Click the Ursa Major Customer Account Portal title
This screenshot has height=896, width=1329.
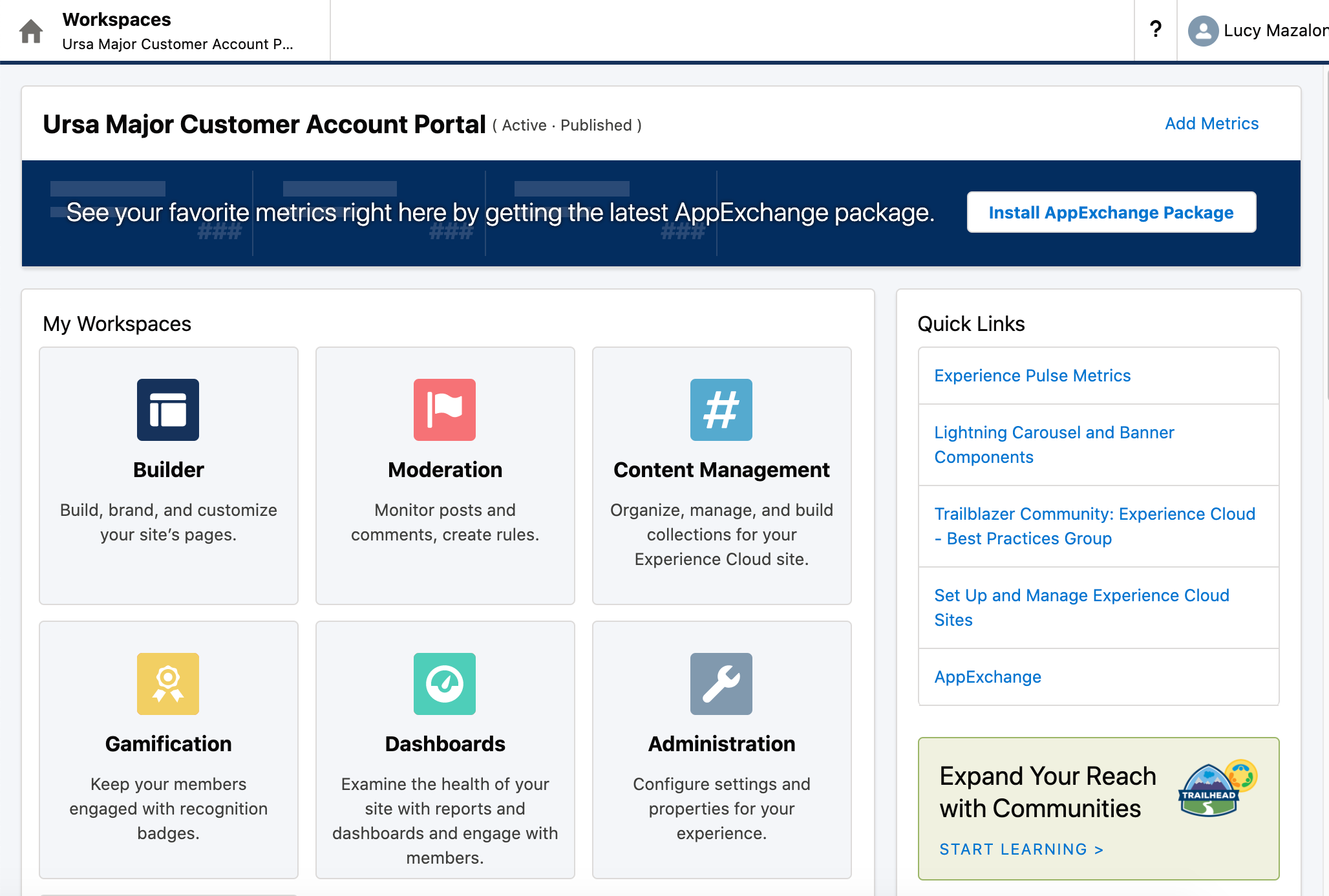[264, 124]
